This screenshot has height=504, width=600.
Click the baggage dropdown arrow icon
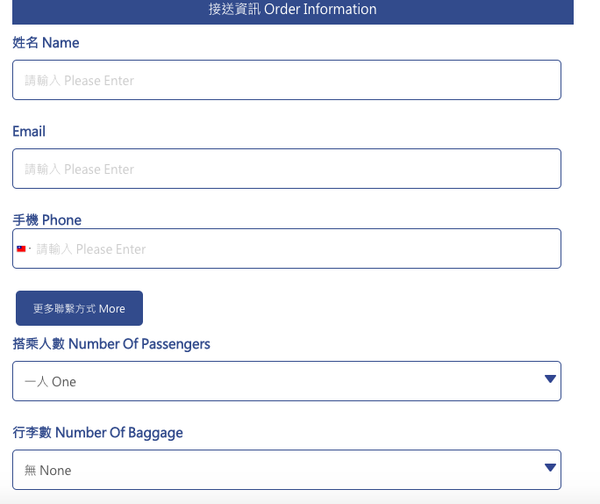coord(549,468)
